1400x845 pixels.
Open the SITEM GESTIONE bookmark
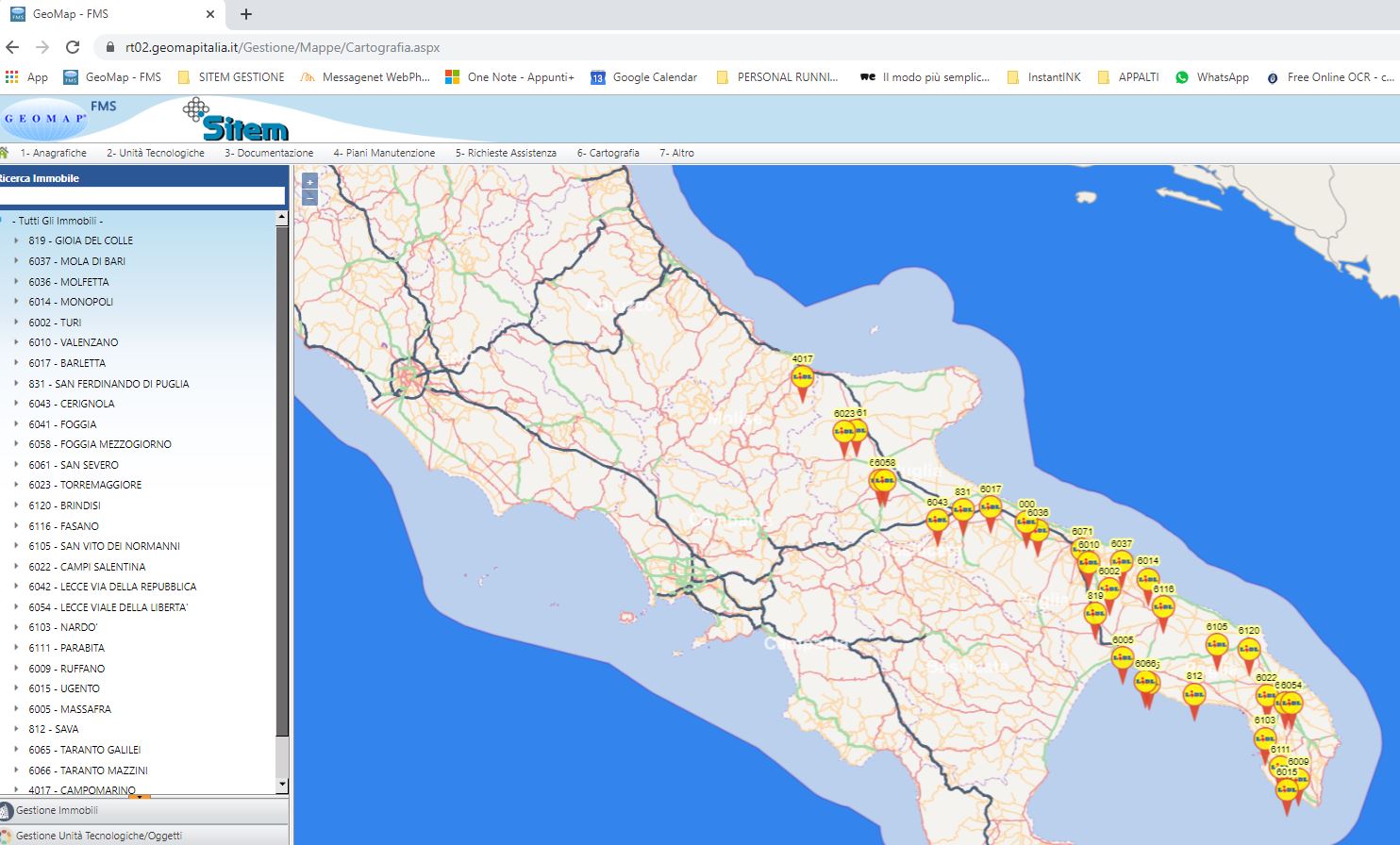[x=231, y=77]
